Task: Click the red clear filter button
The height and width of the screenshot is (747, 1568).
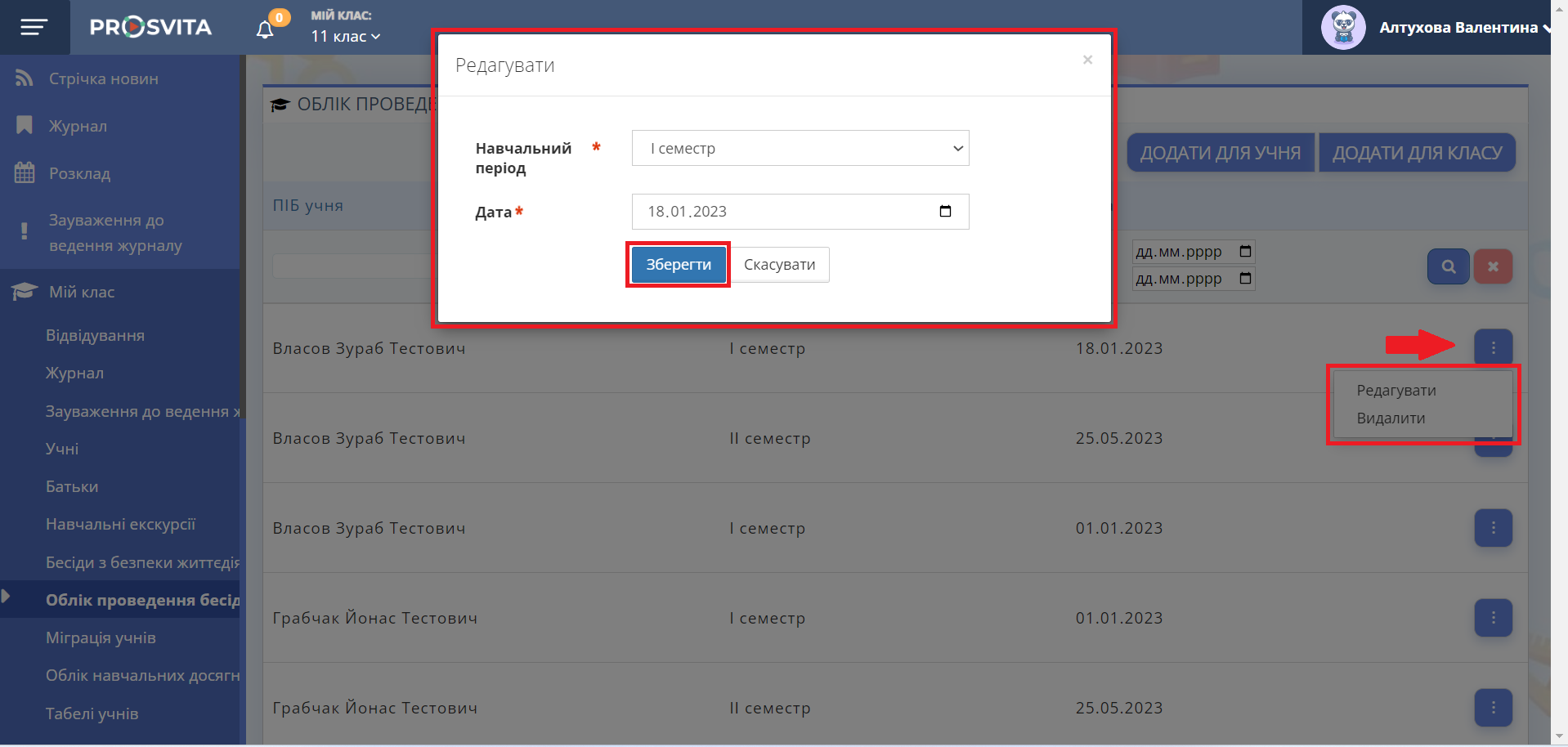Action: pos(1493,266)
